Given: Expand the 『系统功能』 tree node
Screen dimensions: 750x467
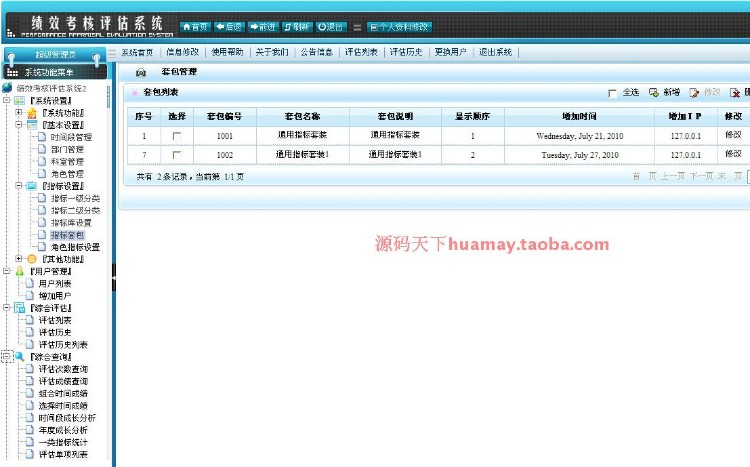Looking at the screenshot, I should pos(19,112).
